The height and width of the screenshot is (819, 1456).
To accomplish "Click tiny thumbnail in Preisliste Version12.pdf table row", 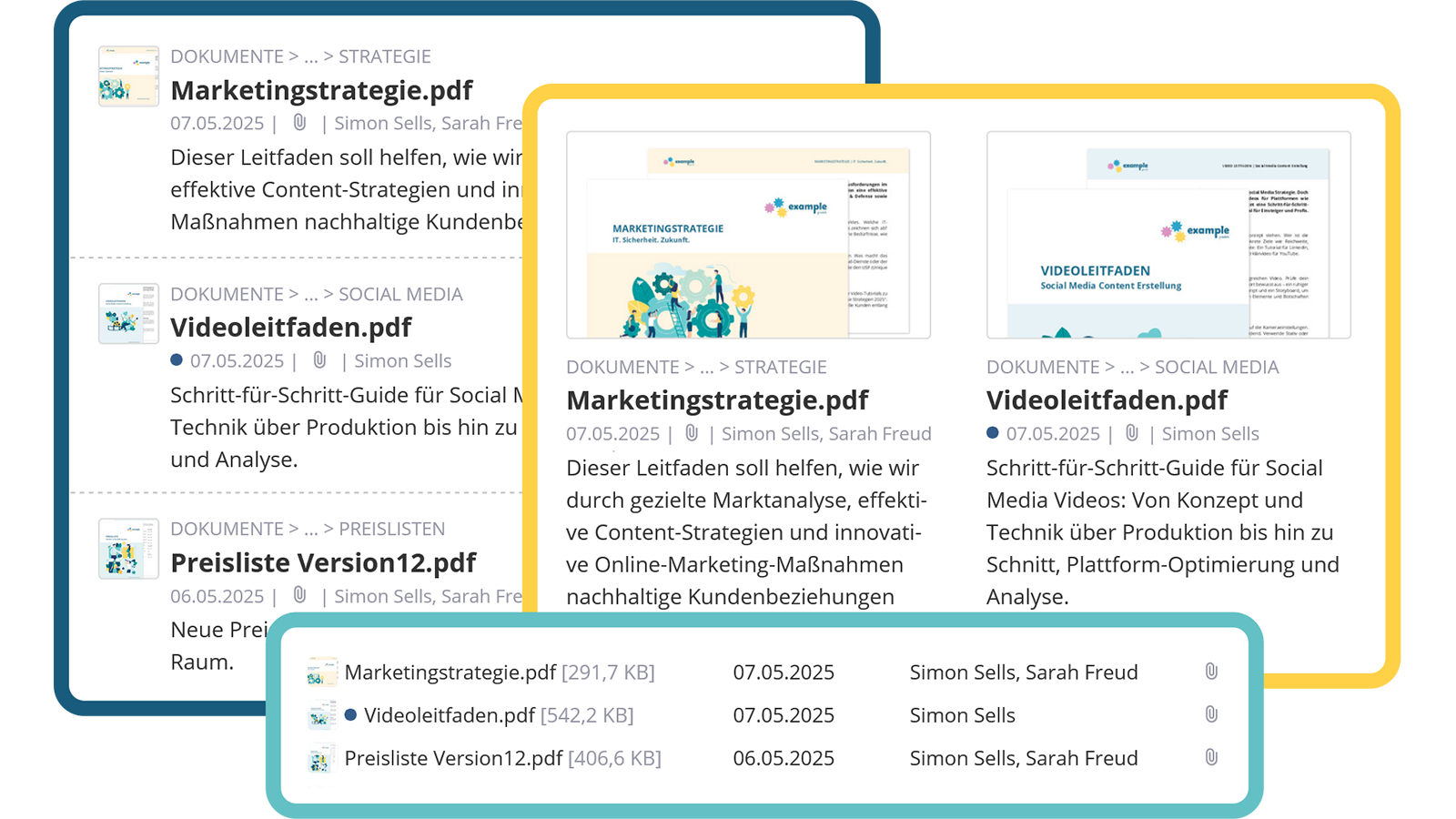I will (321, 758).
